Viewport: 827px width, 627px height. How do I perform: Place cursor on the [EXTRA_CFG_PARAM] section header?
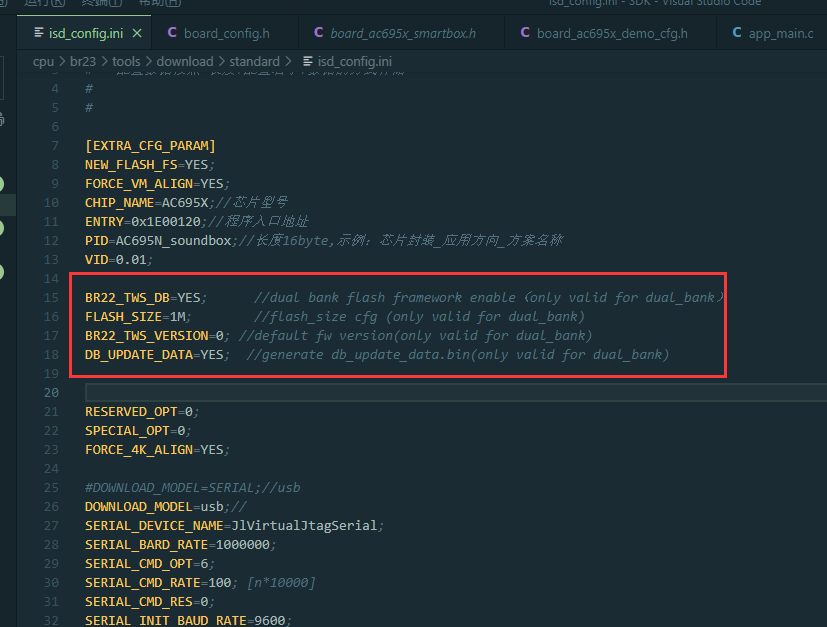pos(150,146)
